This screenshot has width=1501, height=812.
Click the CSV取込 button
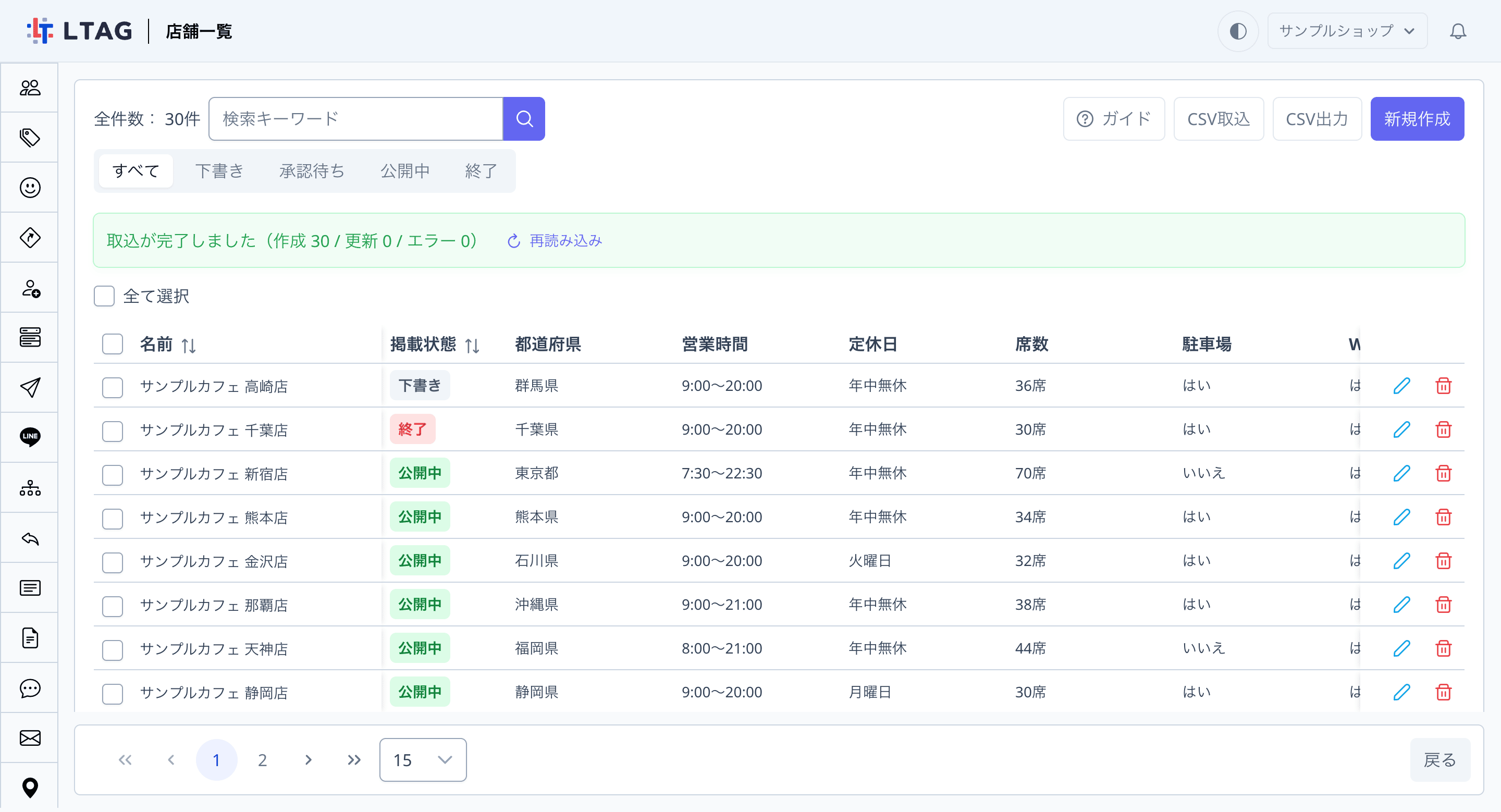point(1219,119)
